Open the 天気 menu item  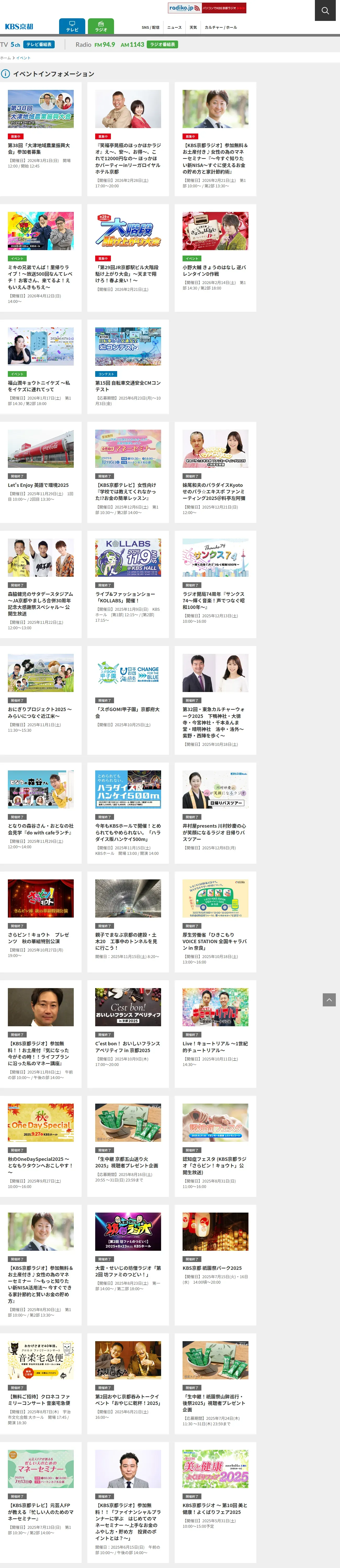(x=193, y=27)
